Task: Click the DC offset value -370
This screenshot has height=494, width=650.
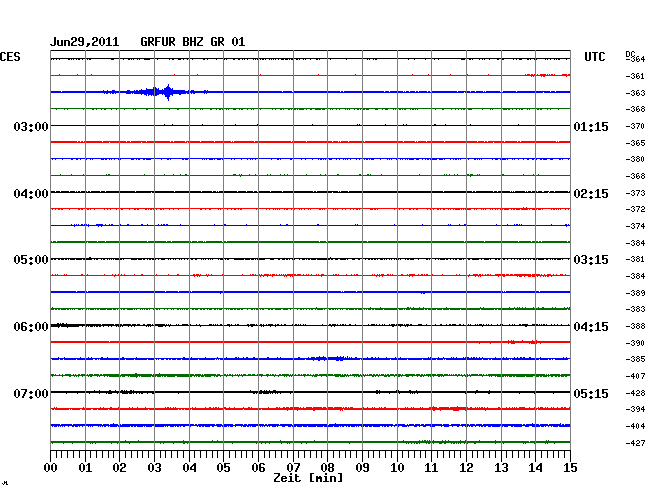Action: [x=635, y=126]
